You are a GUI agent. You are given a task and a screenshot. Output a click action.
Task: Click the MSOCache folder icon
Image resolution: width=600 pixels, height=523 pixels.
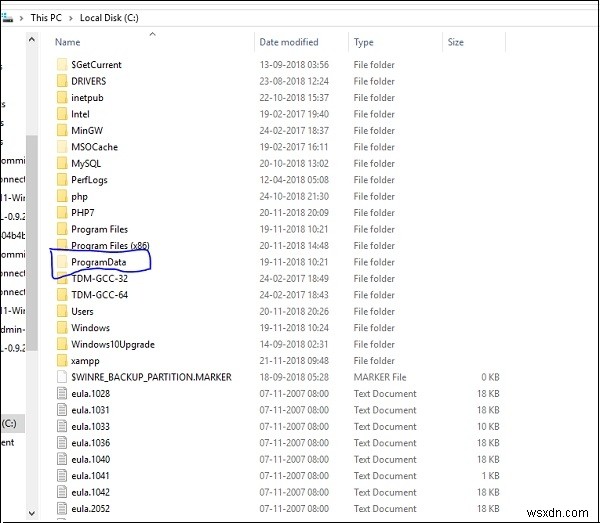62,147
